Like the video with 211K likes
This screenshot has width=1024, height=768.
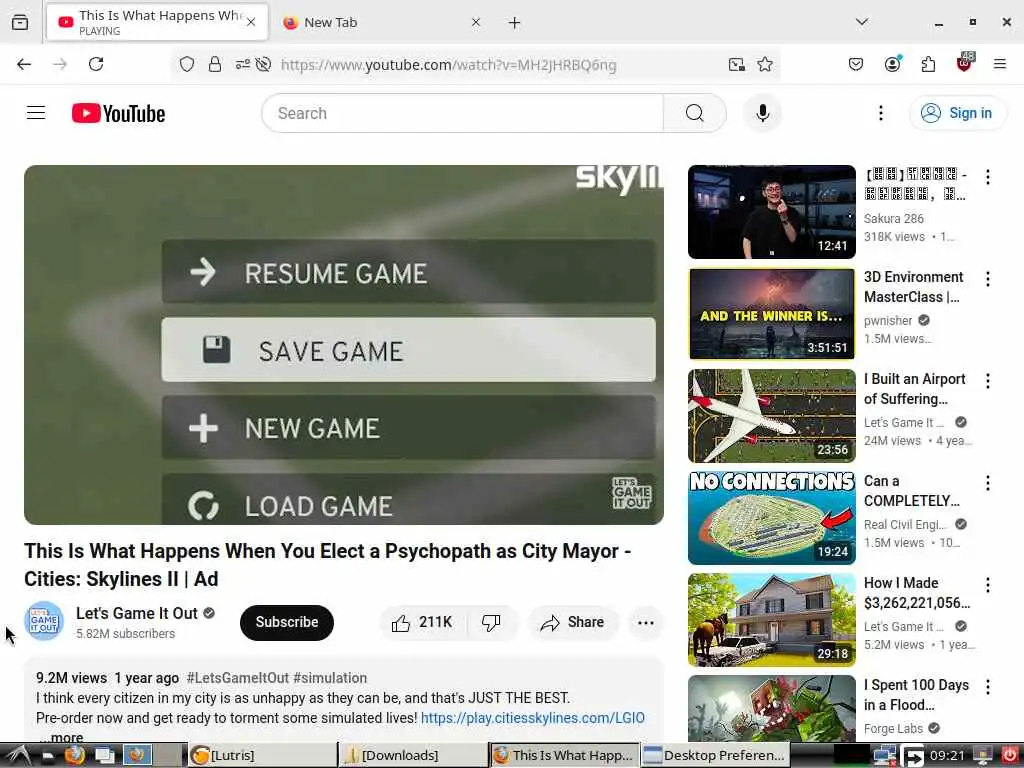click(423, 622)
